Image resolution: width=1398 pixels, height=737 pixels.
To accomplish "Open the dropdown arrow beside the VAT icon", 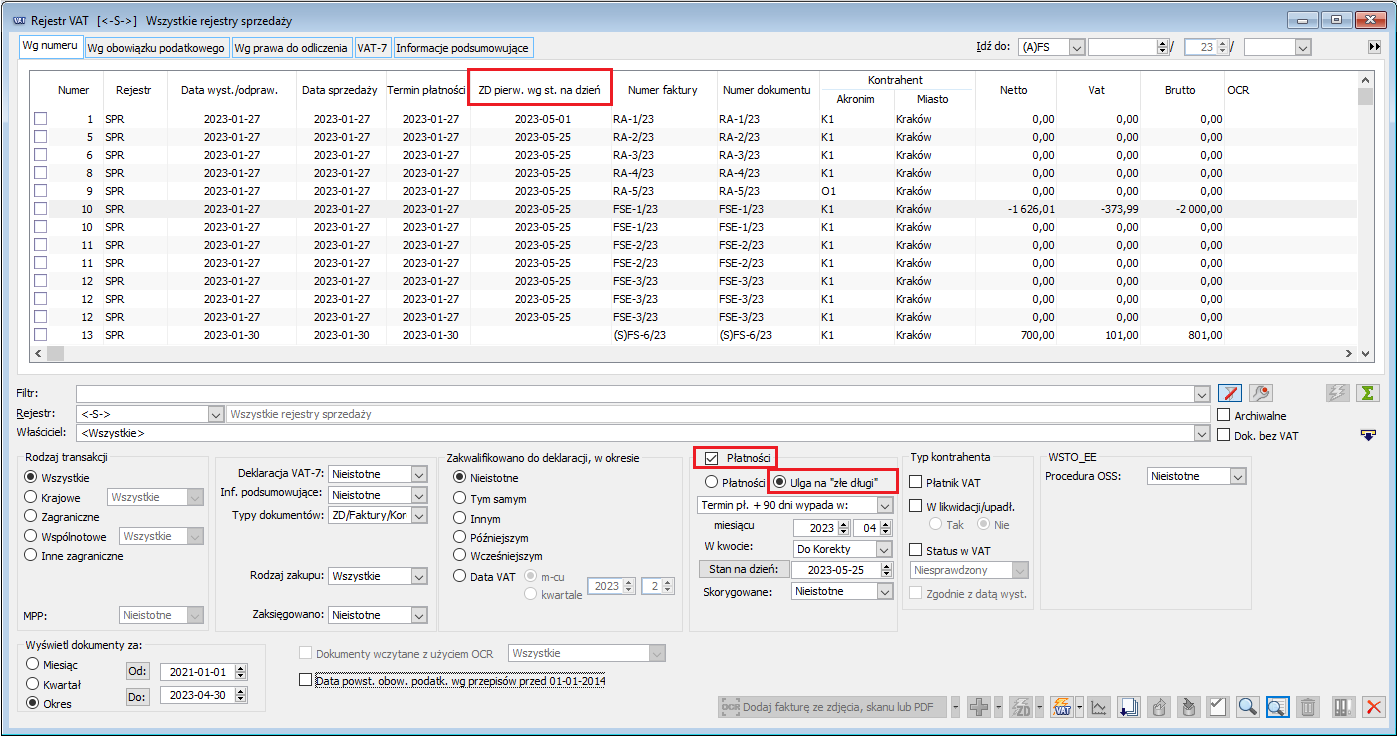I will pyautogui.click(x=1080, y=707).
